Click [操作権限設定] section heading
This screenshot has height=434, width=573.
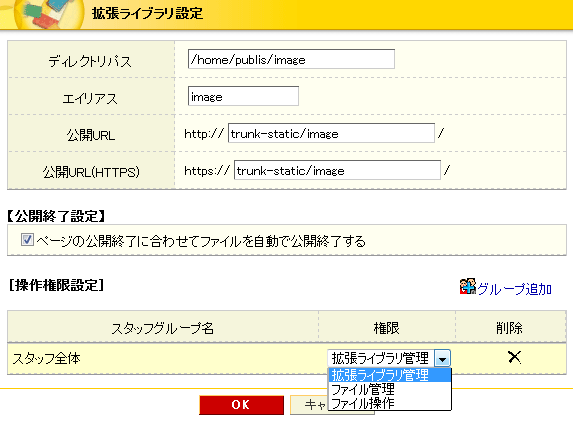click(56, 285)
